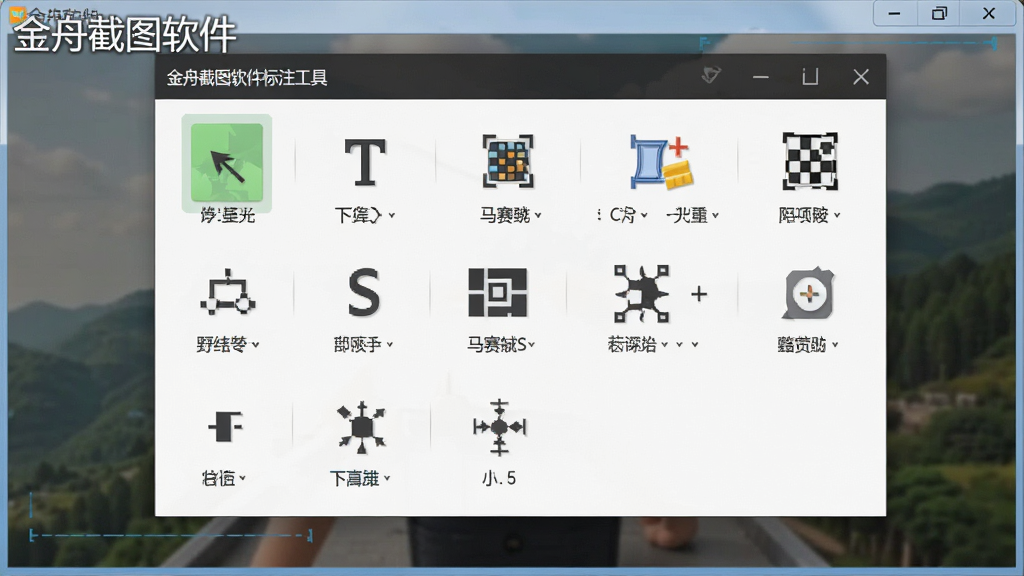
Task: Select the black-and-white checkerboard tool icon
Action: (810, 161)
